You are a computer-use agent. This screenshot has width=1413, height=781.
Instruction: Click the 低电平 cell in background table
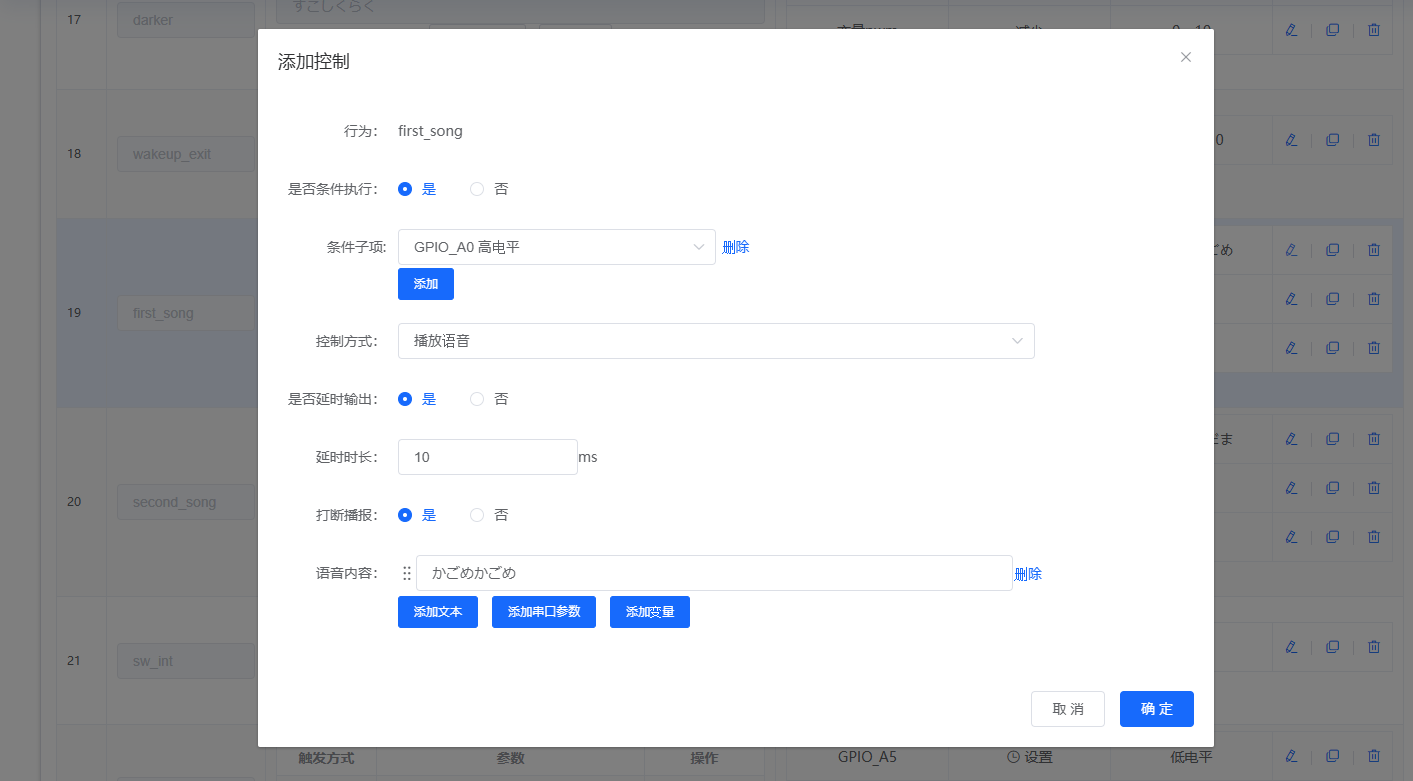click(1191, 758)
